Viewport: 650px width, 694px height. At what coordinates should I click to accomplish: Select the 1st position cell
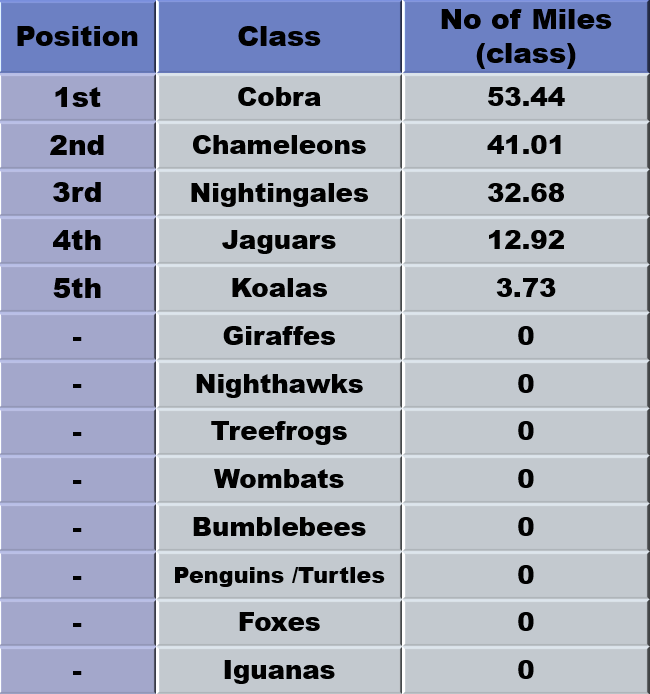pyautogui.click(x=77, y=97)
